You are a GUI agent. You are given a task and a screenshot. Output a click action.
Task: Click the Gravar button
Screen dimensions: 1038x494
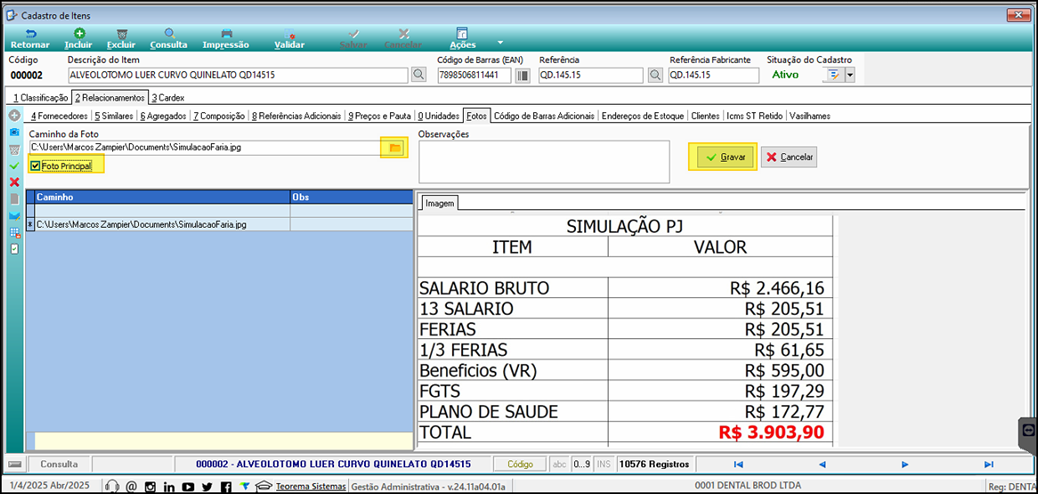(726, 157)
